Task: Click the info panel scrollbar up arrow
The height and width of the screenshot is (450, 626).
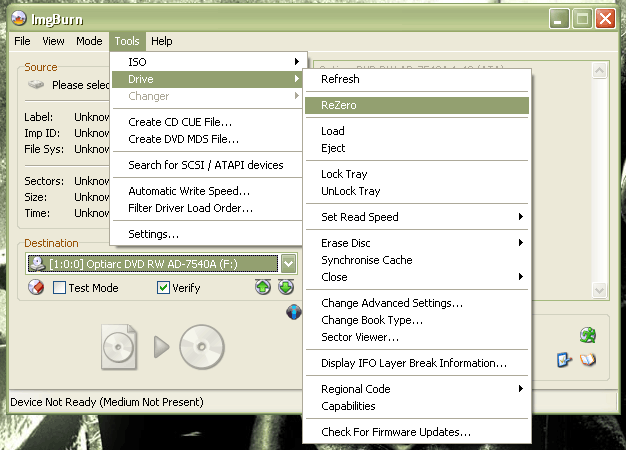Action: 599,71
